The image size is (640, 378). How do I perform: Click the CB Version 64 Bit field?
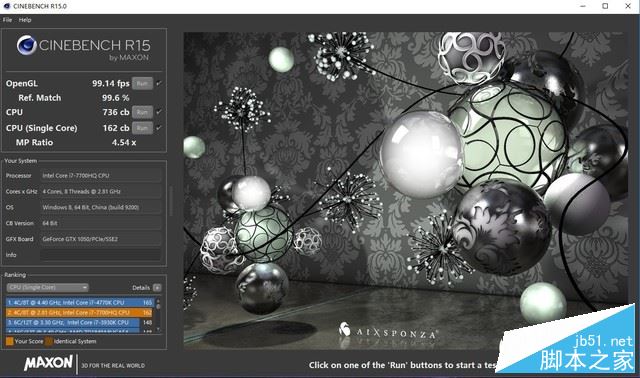tap(100, 223)
